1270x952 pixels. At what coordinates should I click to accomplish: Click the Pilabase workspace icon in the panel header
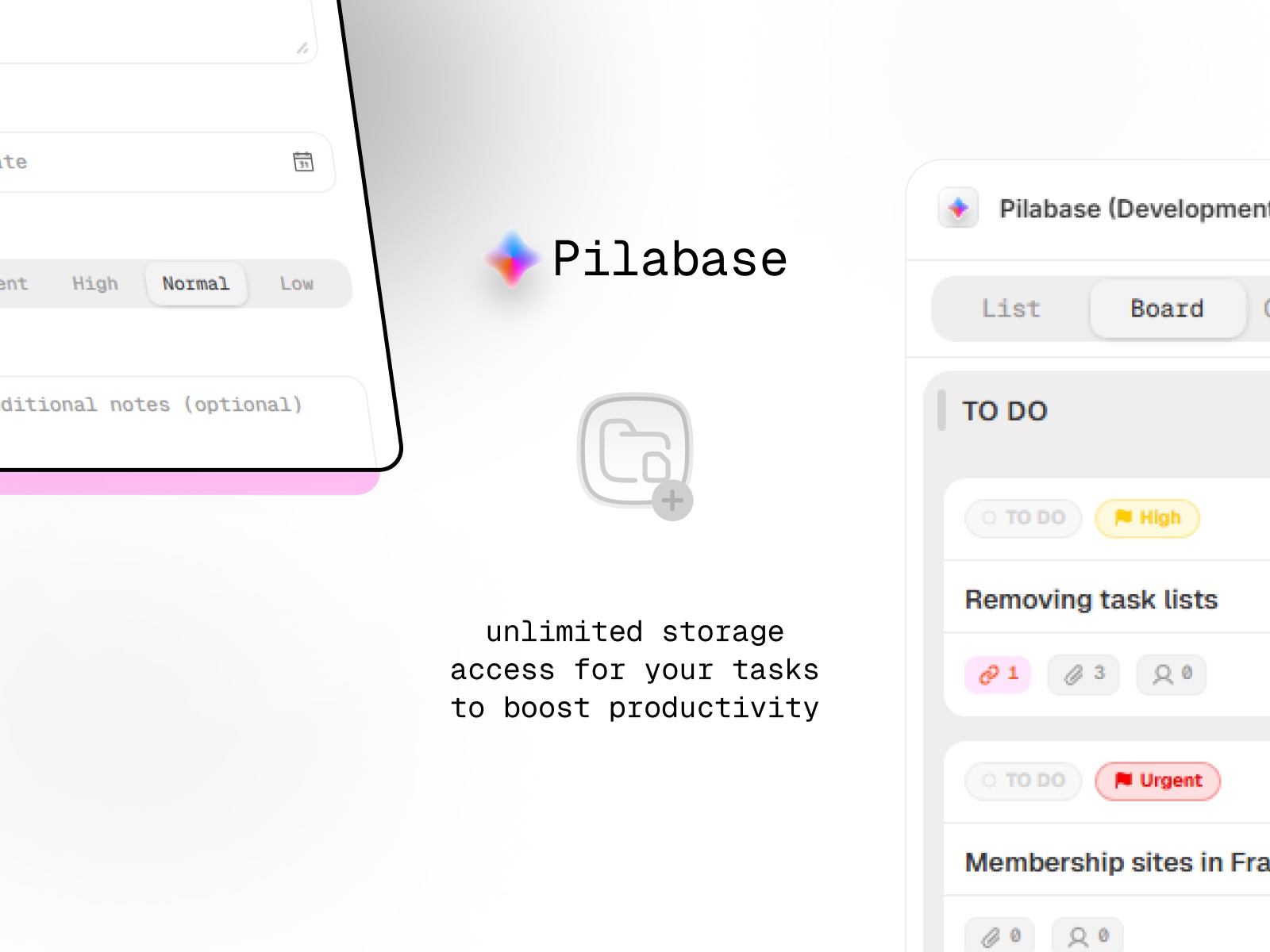pyautogui.click(x=958, y=209)
